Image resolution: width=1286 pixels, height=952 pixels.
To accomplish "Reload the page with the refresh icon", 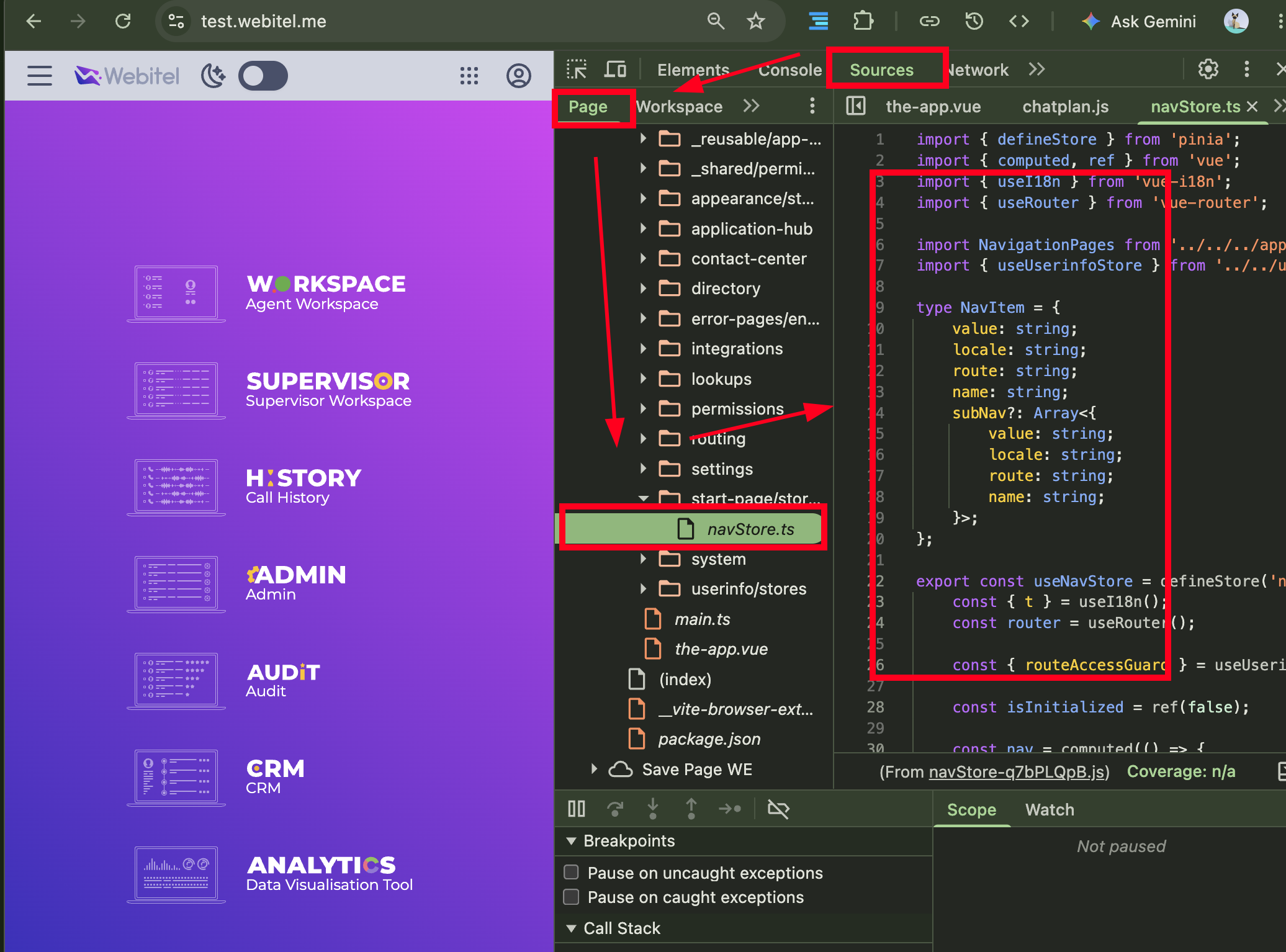I will 123,22.
